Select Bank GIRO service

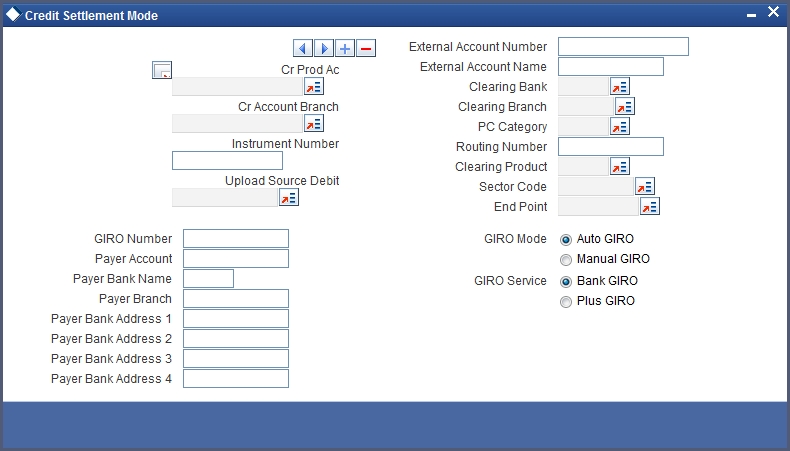(566, 282)
